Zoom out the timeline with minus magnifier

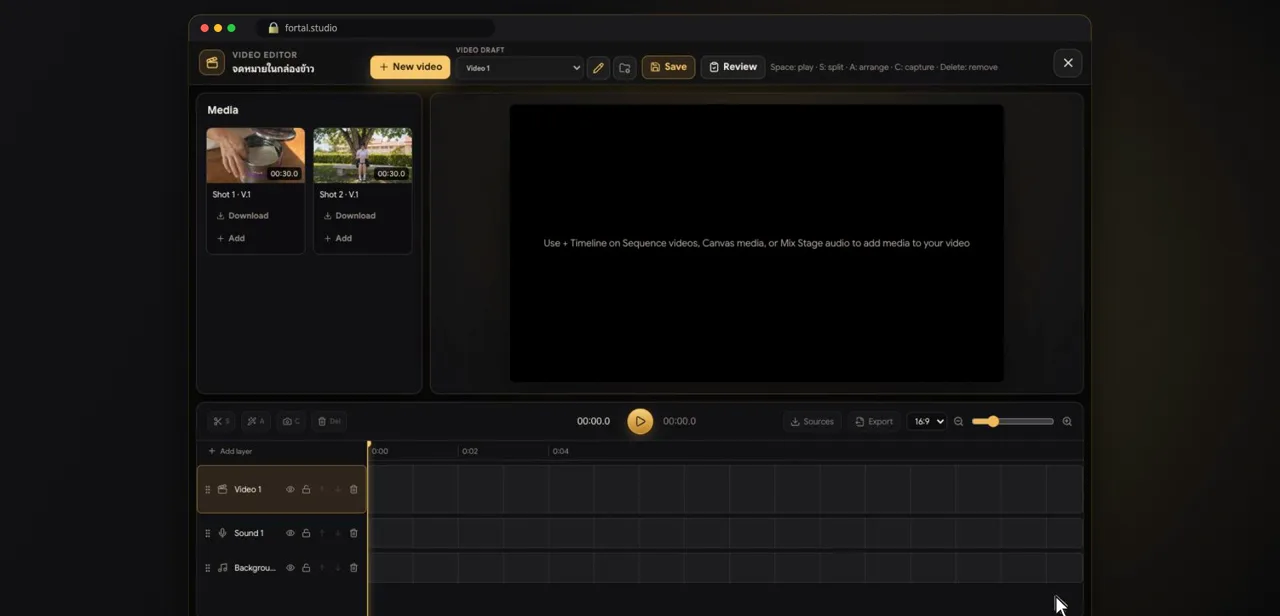tap(958, 421)
